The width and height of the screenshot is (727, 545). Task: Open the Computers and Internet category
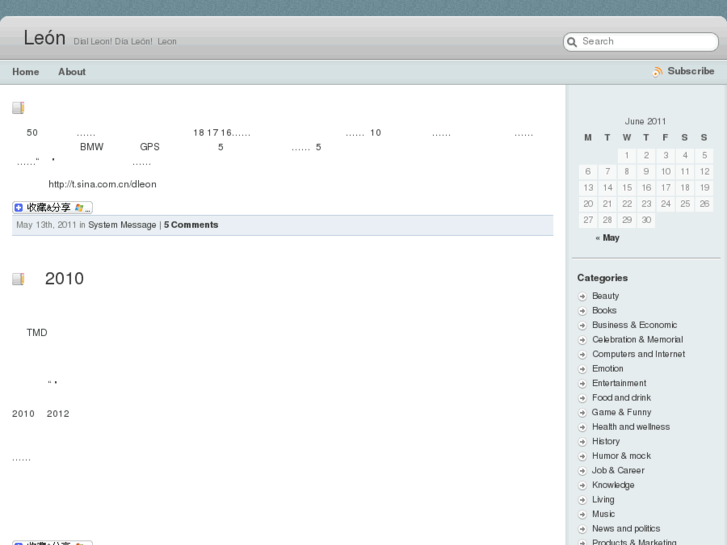pos(638,354)
